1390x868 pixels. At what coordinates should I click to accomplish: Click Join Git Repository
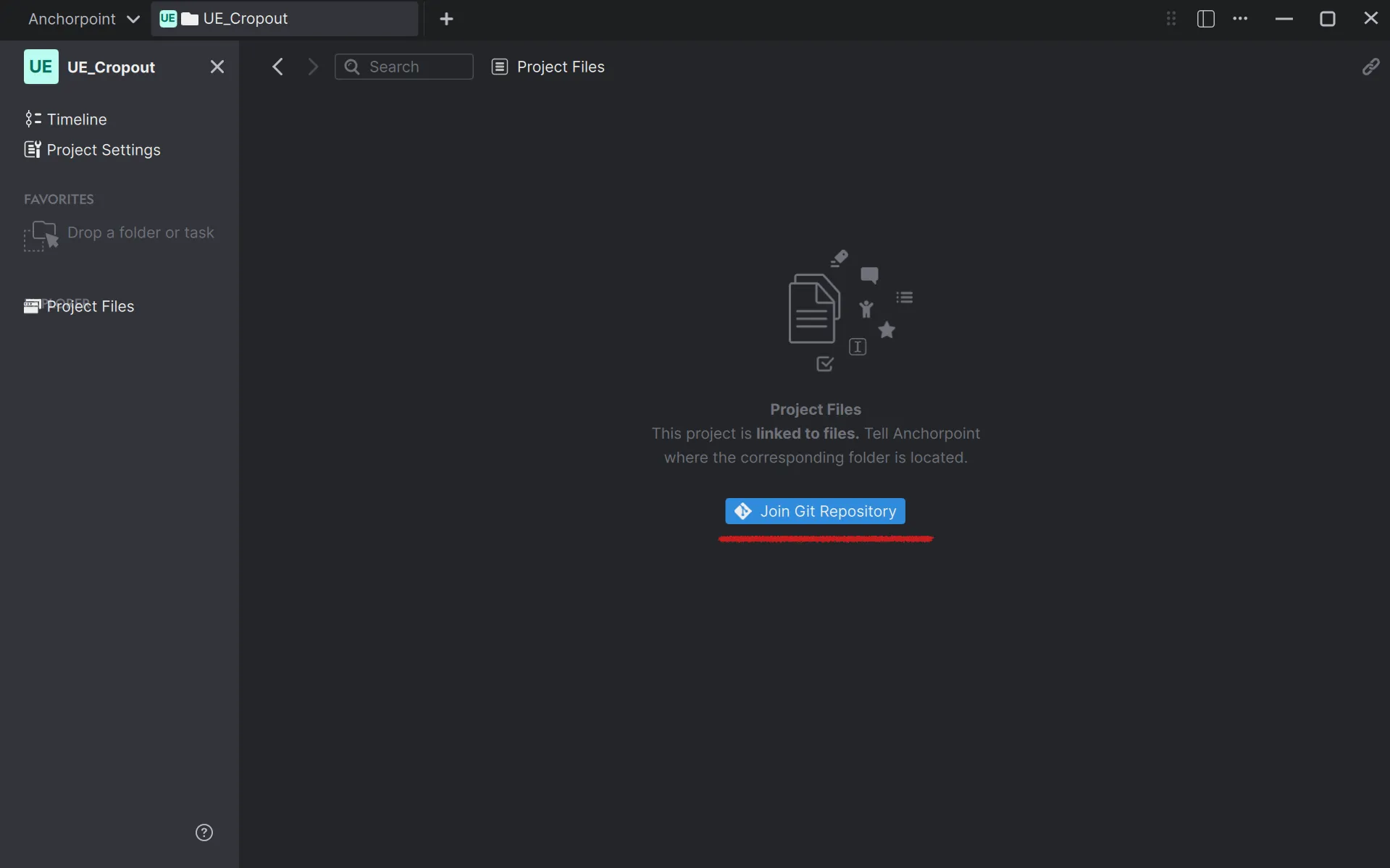coord(814,511)
